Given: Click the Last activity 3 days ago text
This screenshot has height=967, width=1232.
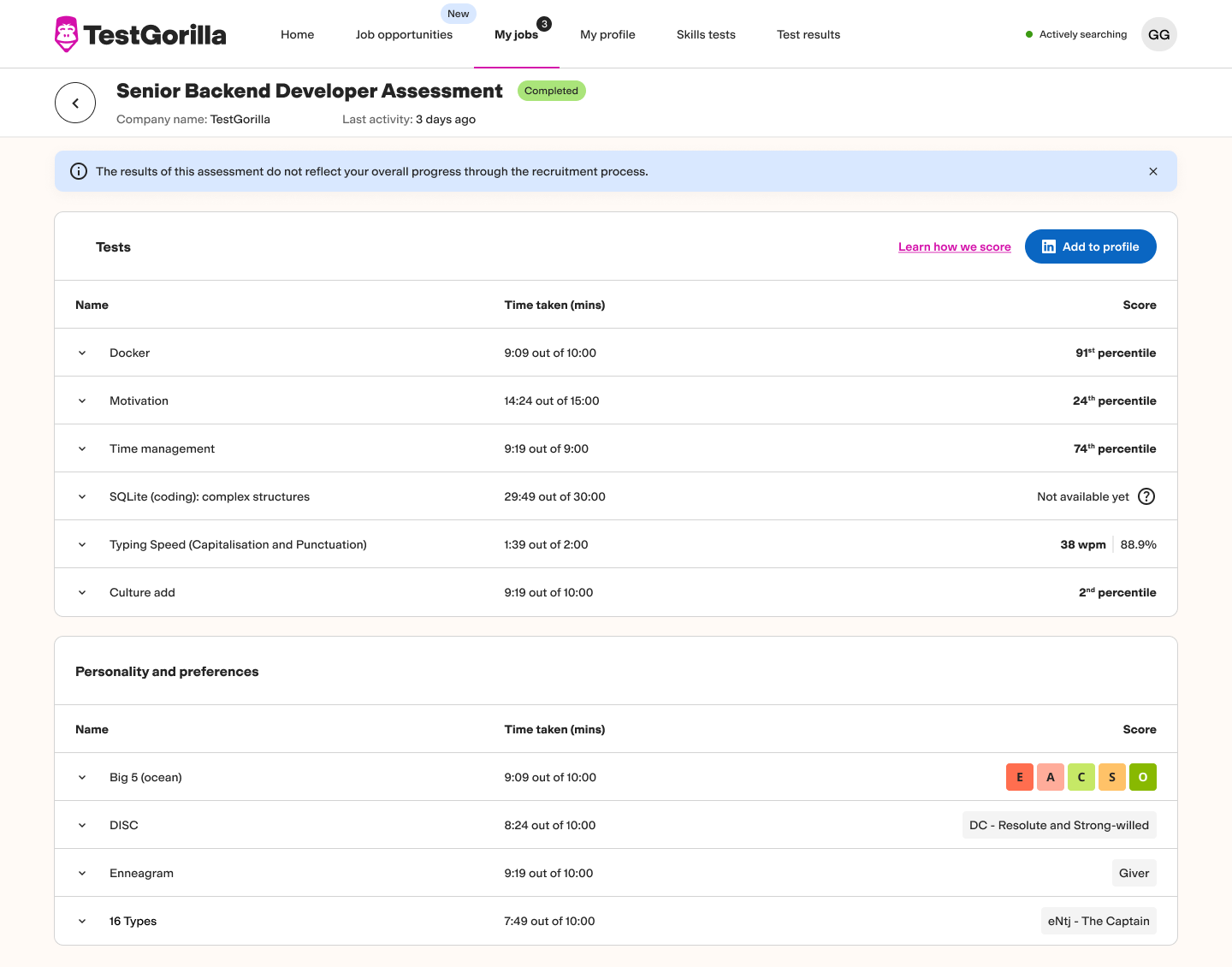Looking at the screenshot, I should pyautogui.click(x=409, y=119).
